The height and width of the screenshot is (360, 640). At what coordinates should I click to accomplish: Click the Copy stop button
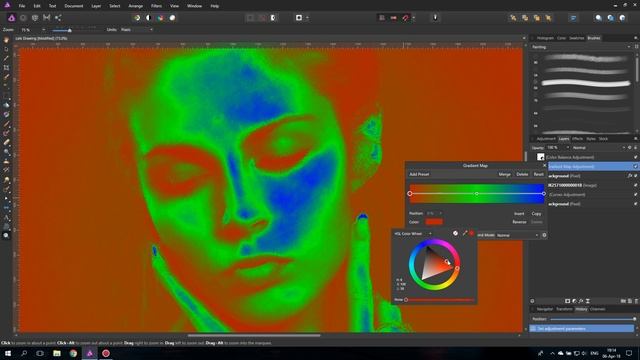[536, 213]
